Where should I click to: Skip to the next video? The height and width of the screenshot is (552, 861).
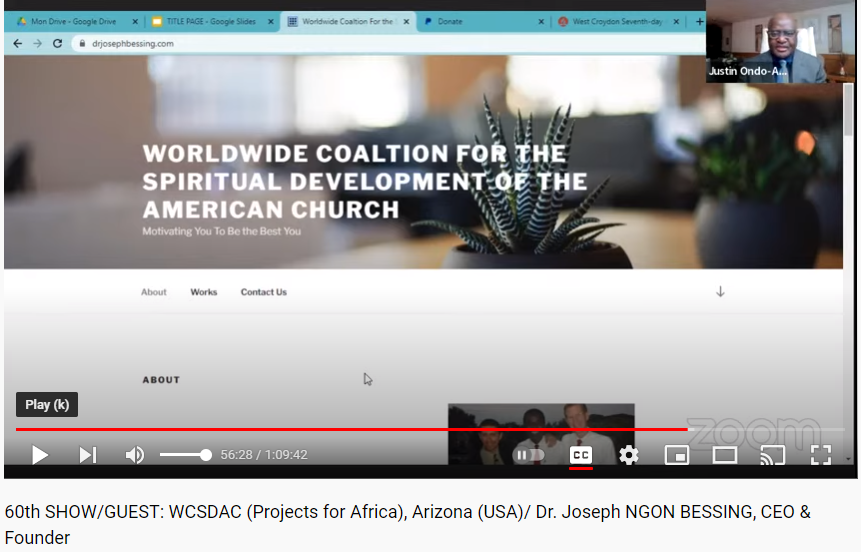tap(87, 455)
